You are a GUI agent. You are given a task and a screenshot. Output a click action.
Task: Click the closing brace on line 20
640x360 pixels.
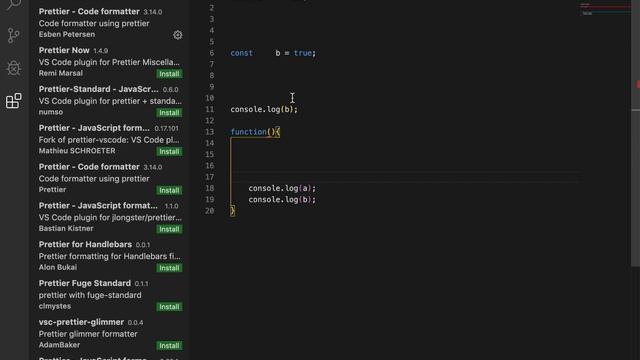click(x=233, y=211)
